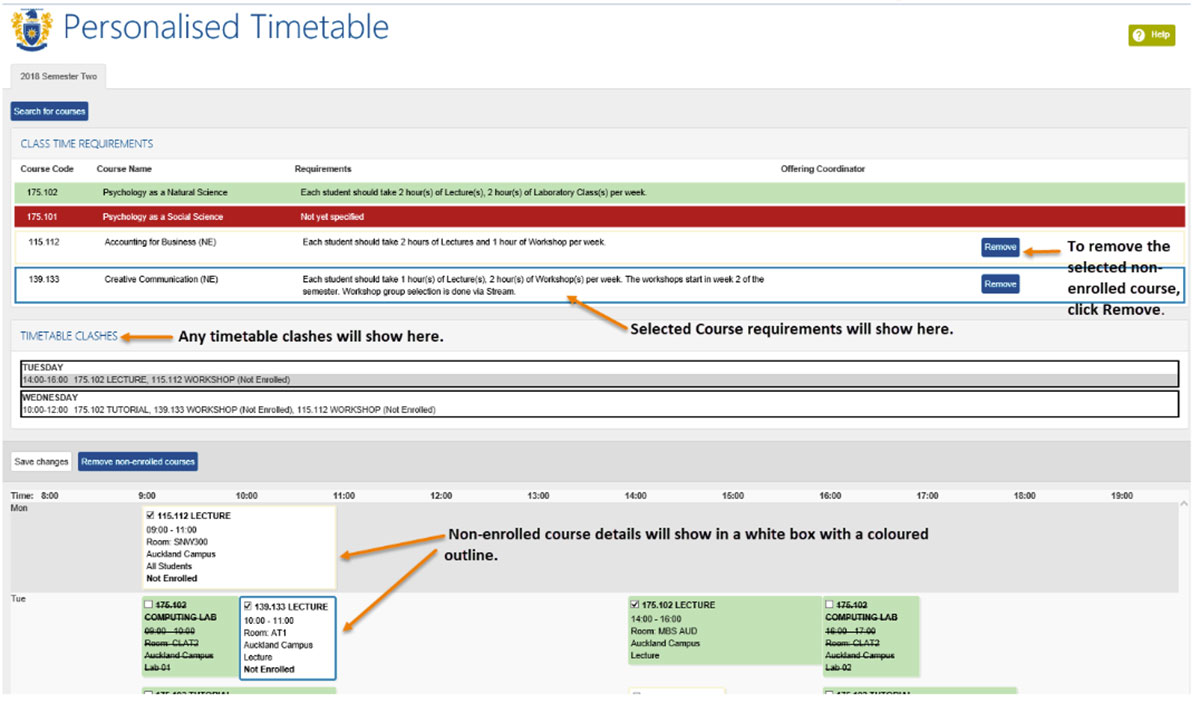The width and height of the screenshot is (1200, 720).
Task: Click the Save changes button
Action: (41, 461)
